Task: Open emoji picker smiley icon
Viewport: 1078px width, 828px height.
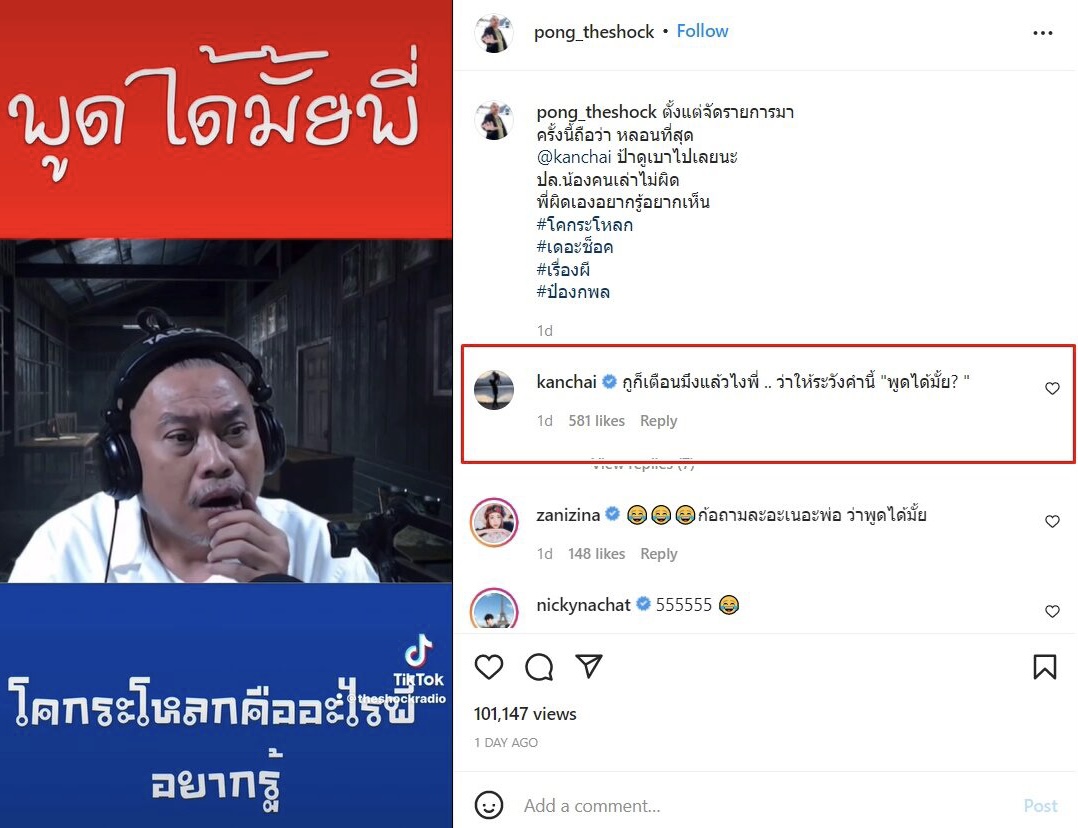Action: coord(489,805)
